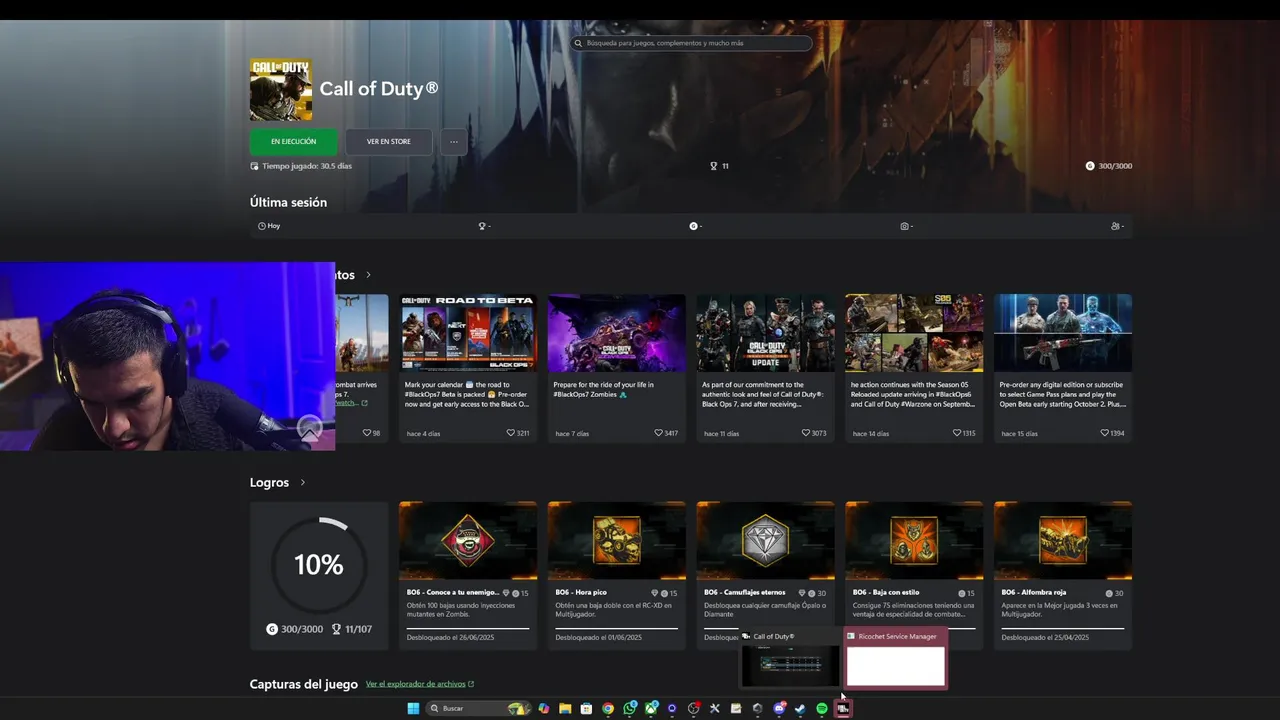The height and width of the screenshot is (720, 1280).
Task: Like the BlackOps7 Zombies post
Action: point(659,433)
